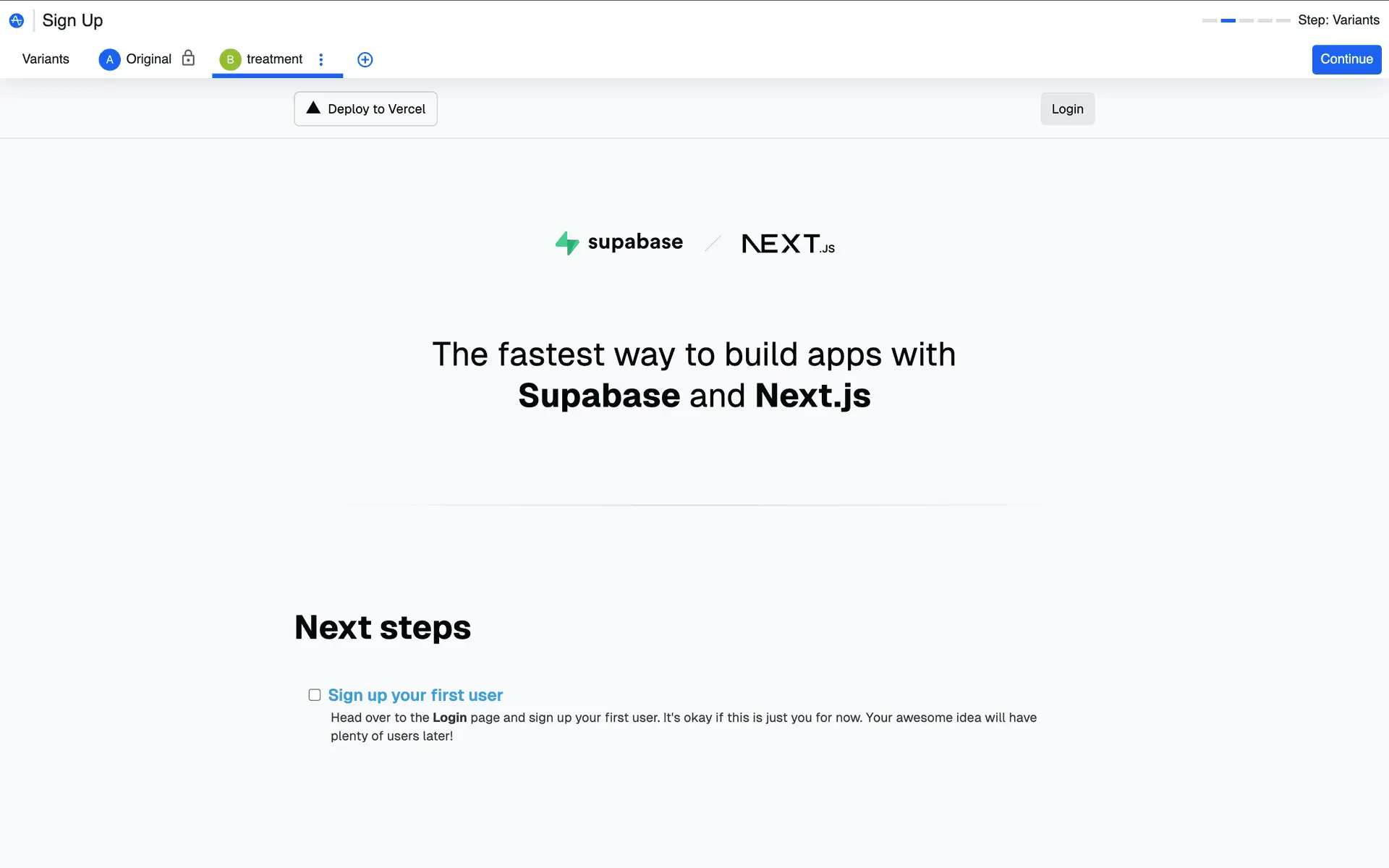Click the lock icon beside Original

coord(188,58)
